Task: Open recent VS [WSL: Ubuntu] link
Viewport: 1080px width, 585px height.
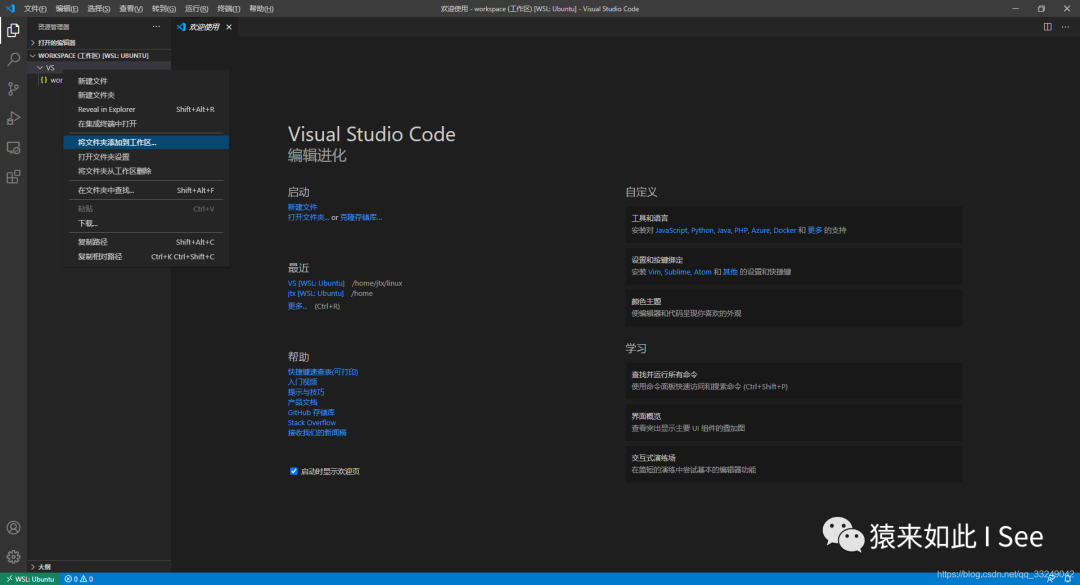Action: click(x=316, y=283)
